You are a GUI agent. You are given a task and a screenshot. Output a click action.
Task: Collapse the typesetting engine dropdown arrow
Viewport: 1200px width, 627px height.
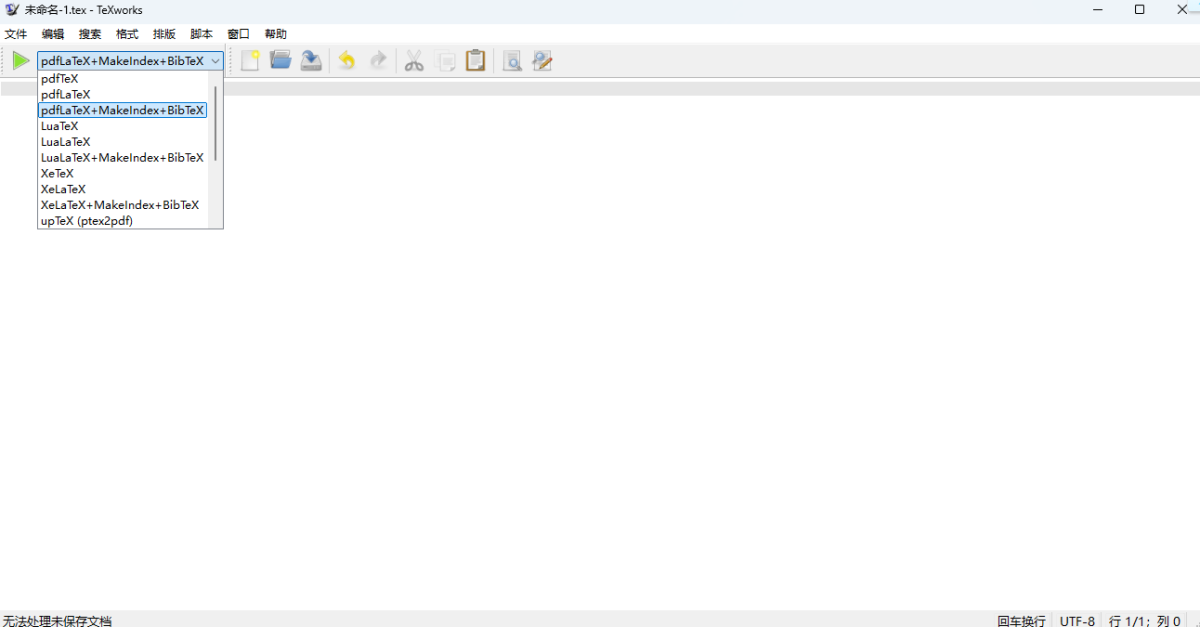click(x=215, y=61)
